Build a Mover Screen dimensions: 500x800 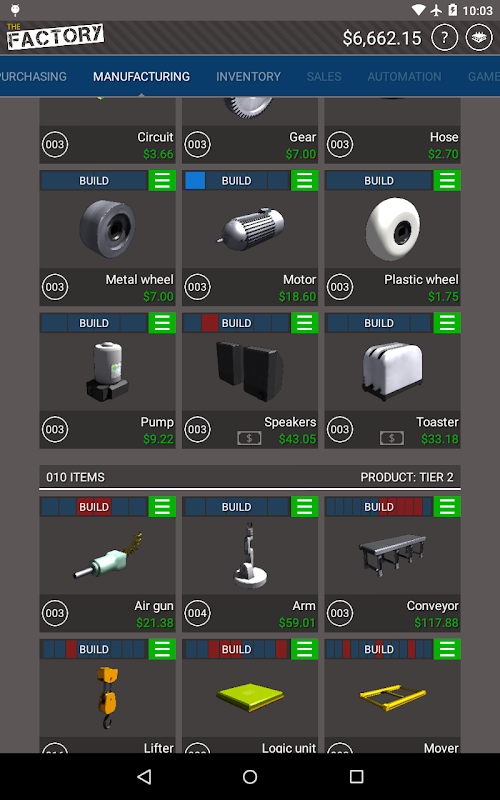tap(379, 649)
